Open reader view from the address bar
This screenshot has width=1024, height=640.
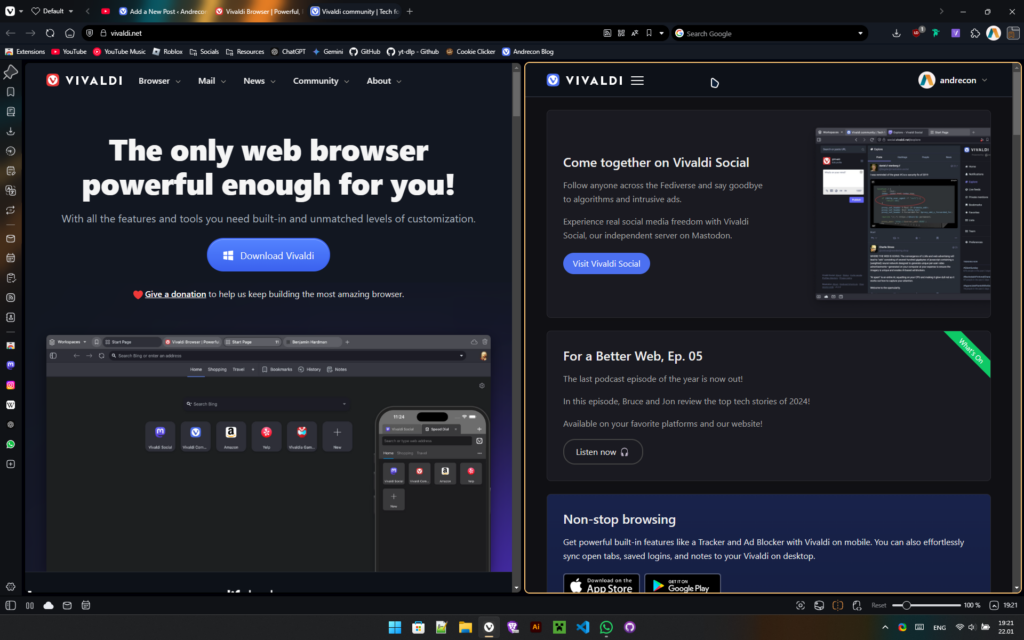tap(607, 33)
